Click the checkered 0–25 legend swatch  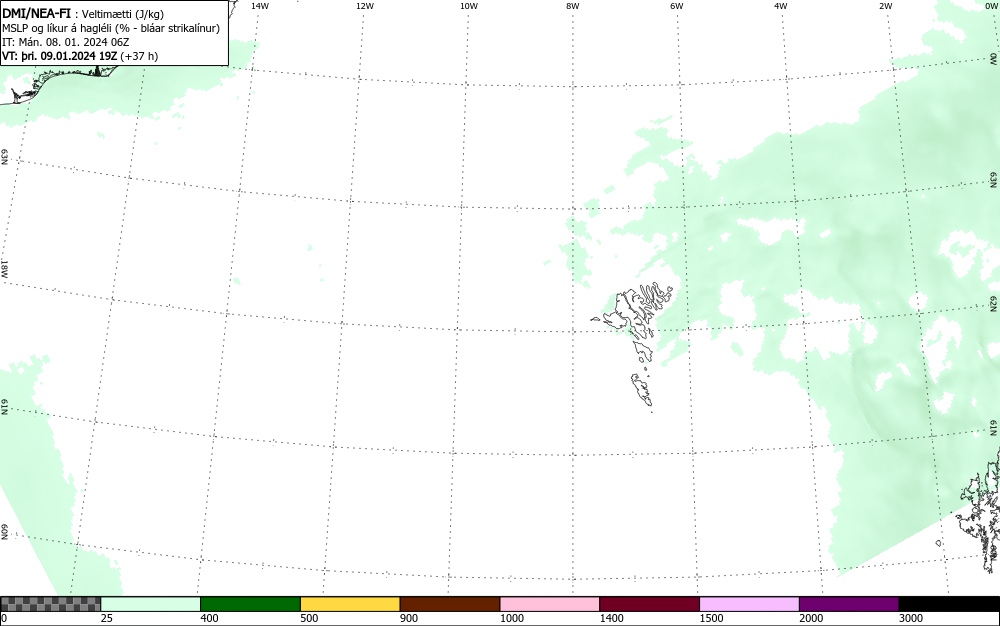pyautogui.click(x=50, y=604)
